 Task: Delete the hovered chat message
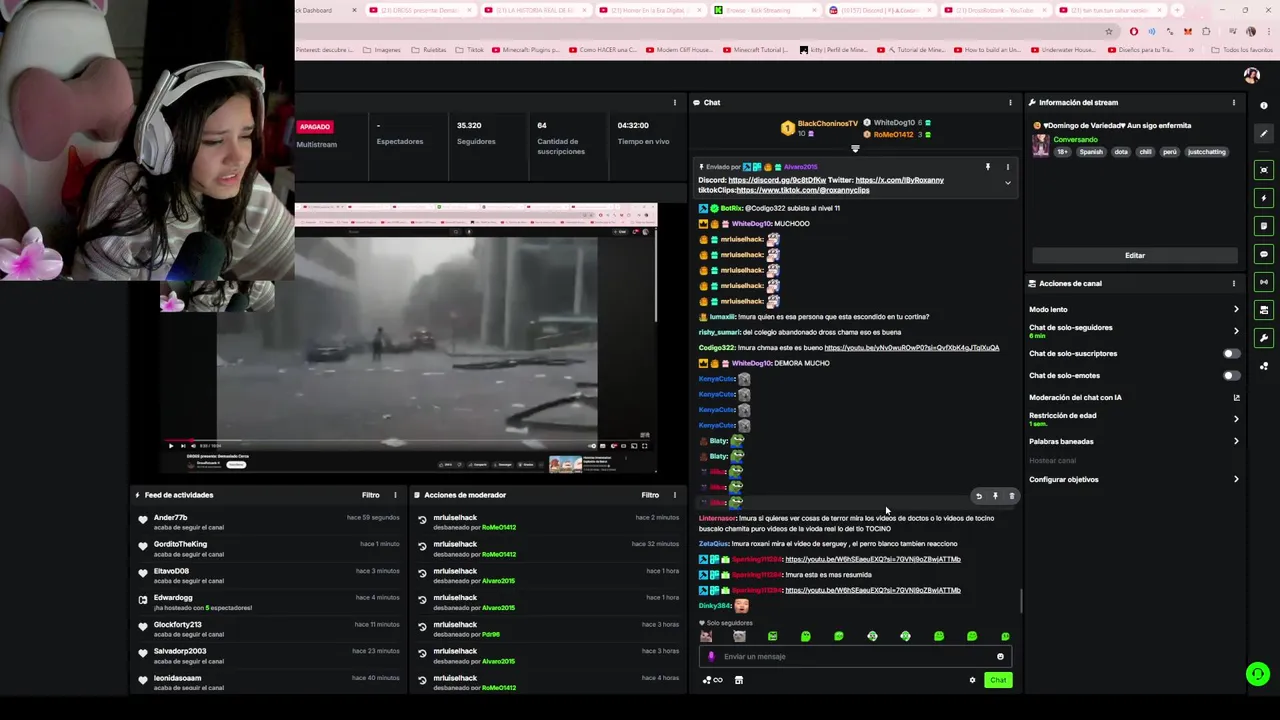click(x=1011, y=496)
